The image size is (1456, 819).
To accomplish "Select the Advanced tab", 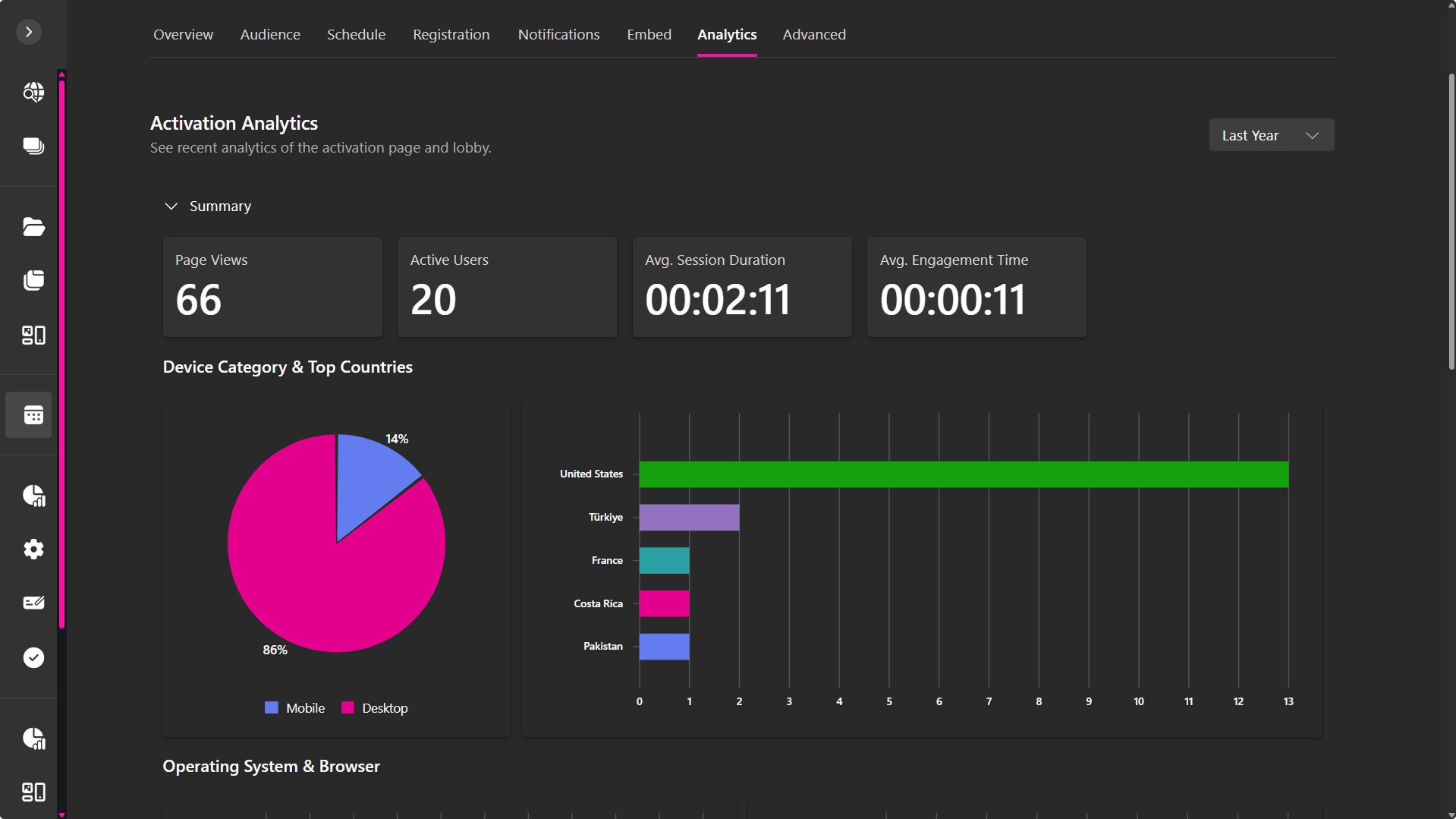I will [813, 35].
